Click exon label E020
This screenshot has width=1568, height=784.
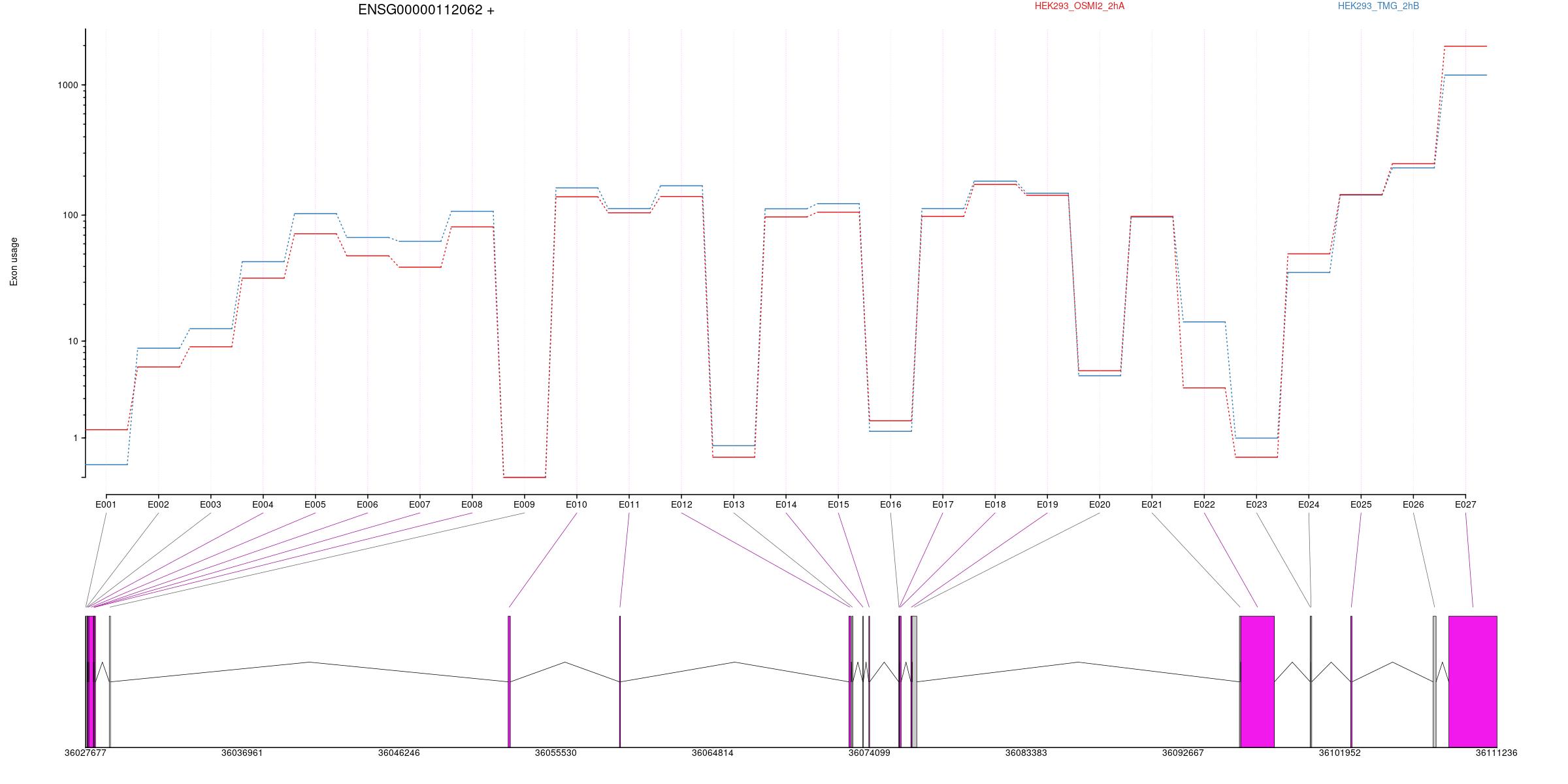click(x=1100, y=504)
